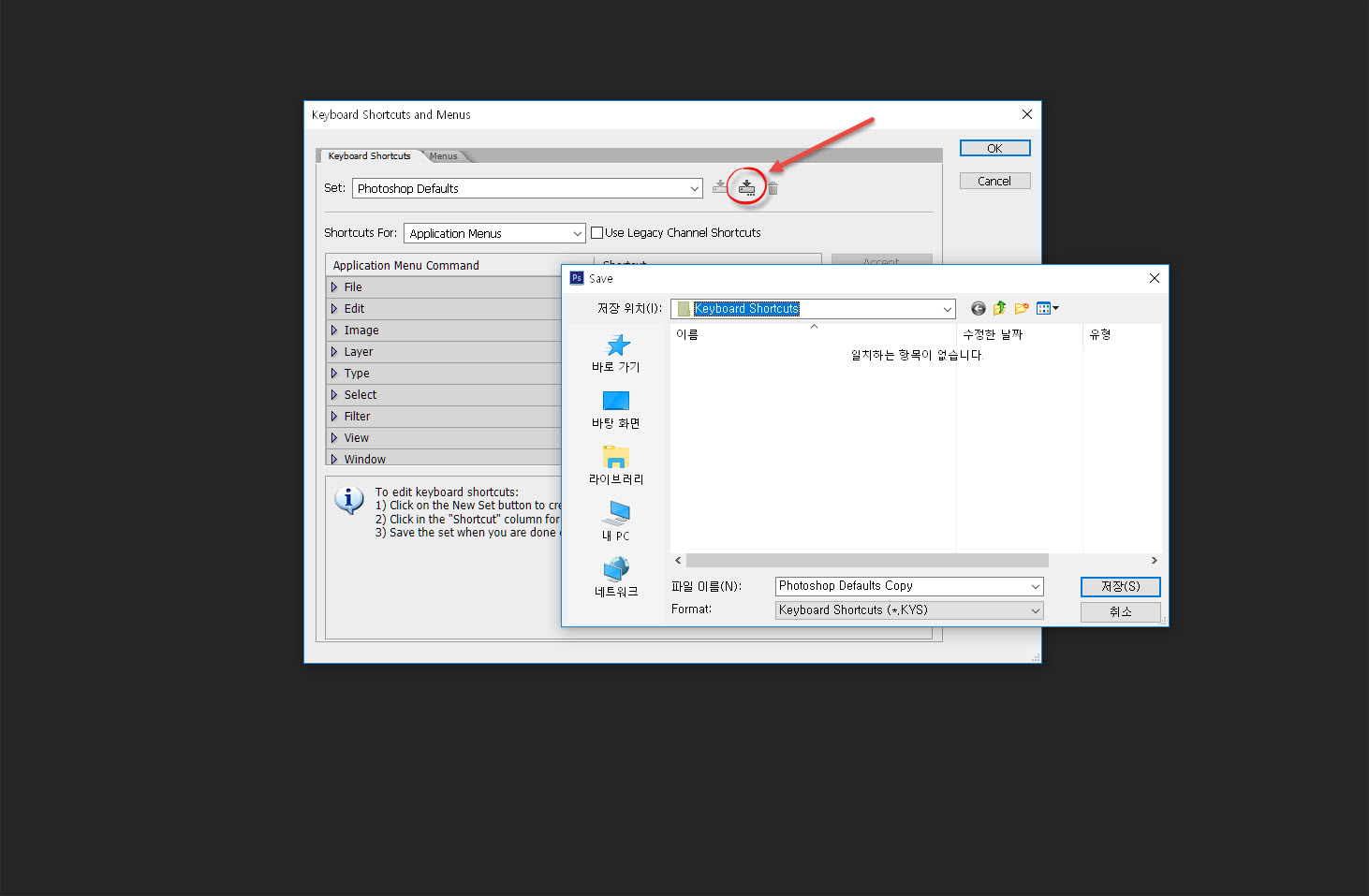Screen dimensions: 1369x896
Task: Select 바탕 화면 desktop location
Action: coord(616,410)
